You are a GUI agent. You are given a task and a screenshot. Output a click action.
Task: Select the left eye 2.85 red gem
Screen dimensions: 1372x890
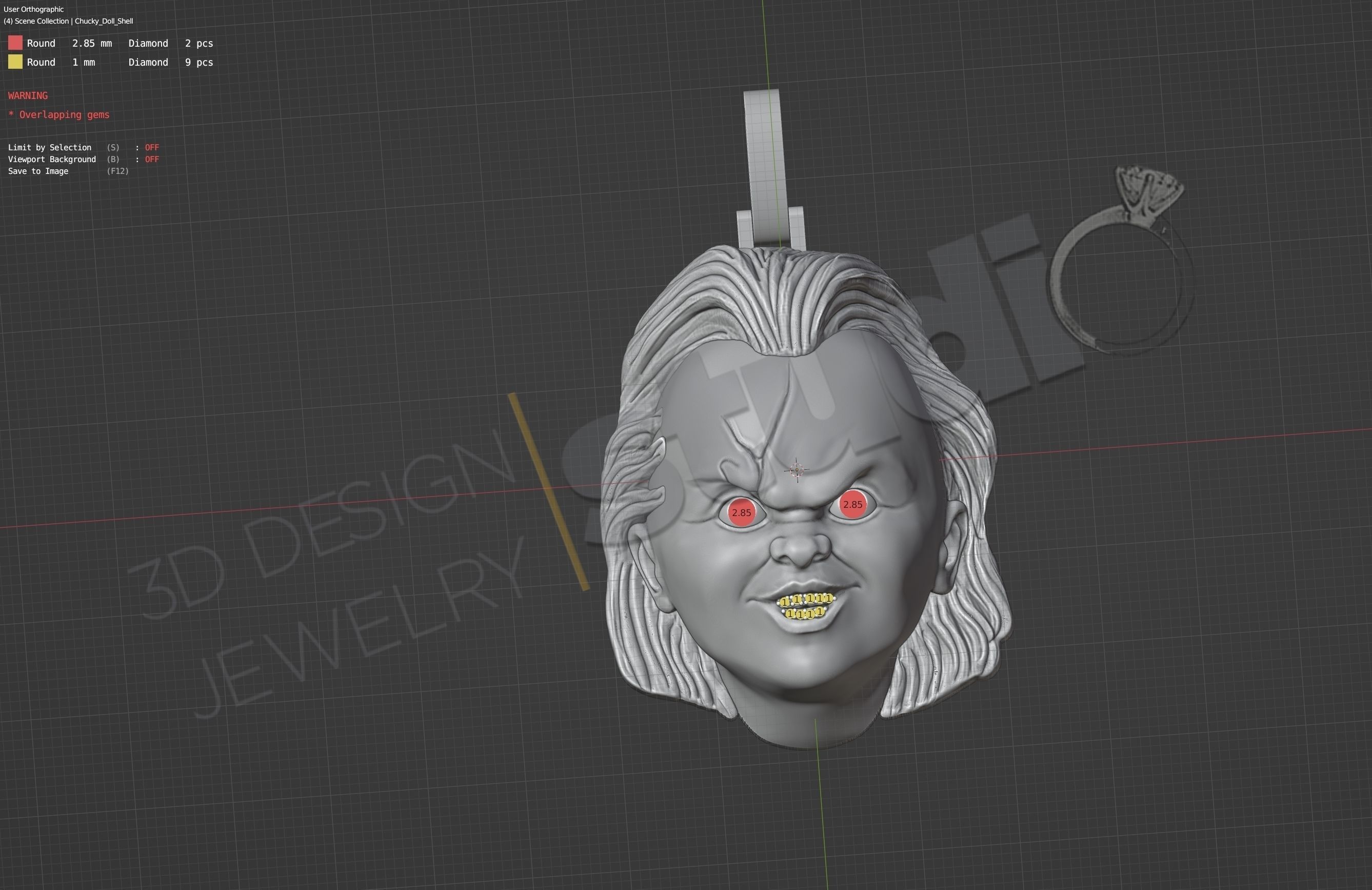pyautogui.click(x=741, y=512)
